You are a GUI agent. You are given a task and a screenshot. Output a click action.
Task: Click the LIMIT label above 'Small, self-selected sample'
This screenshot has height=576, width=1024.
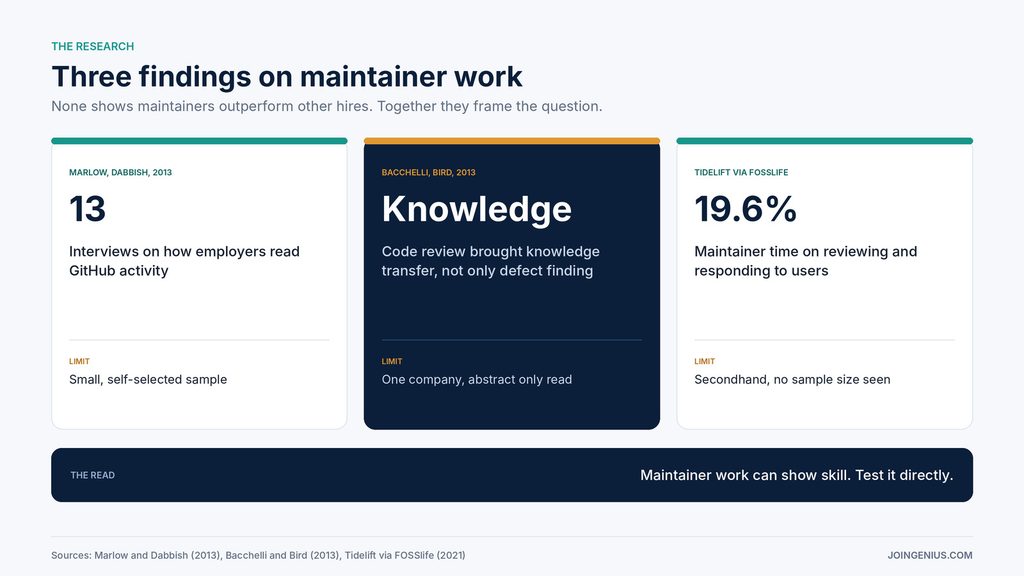point(79,361)
